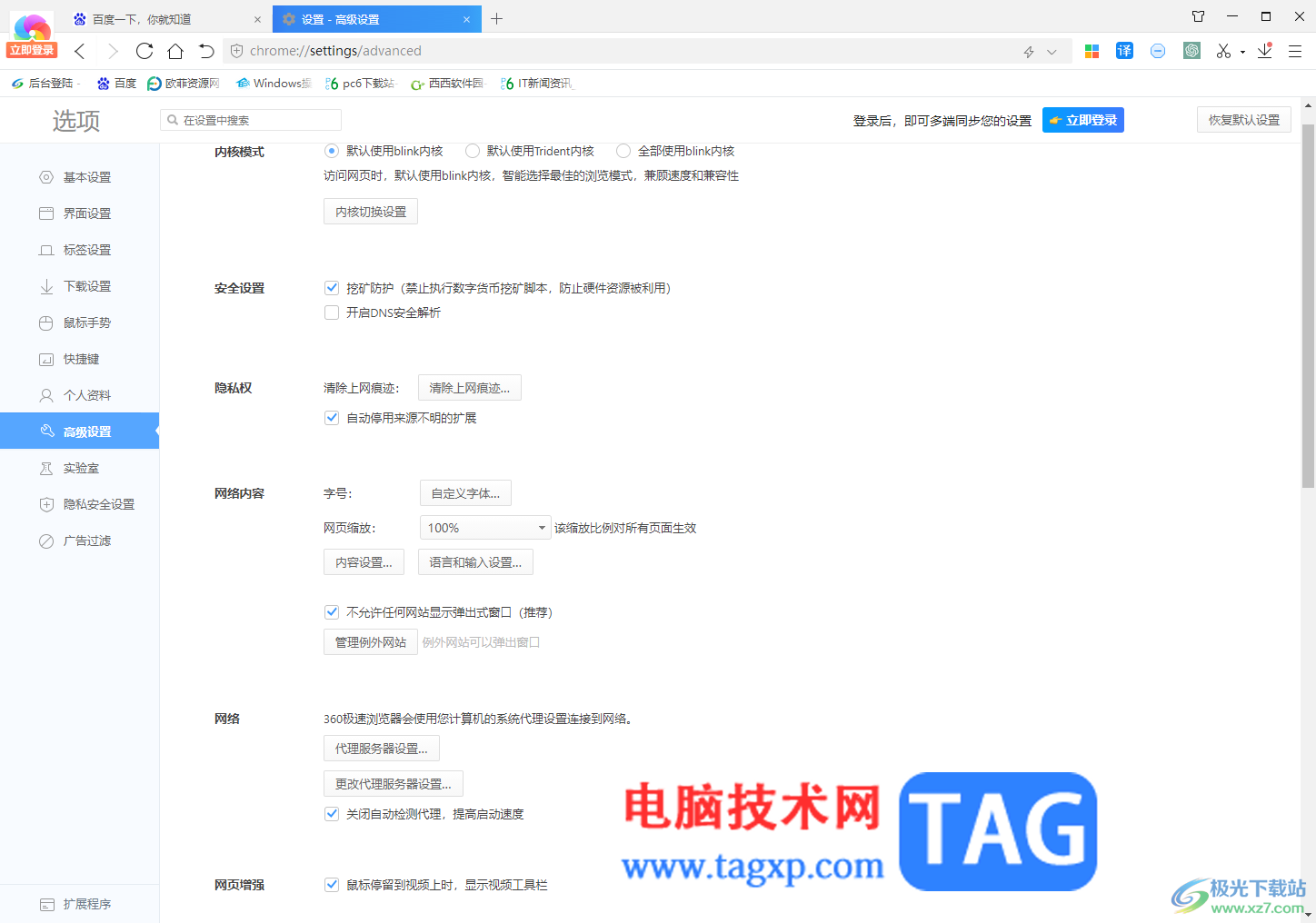The image size is (1316, 923).
Task: Open the Windows bookmark
Action: tap(274, 84)
